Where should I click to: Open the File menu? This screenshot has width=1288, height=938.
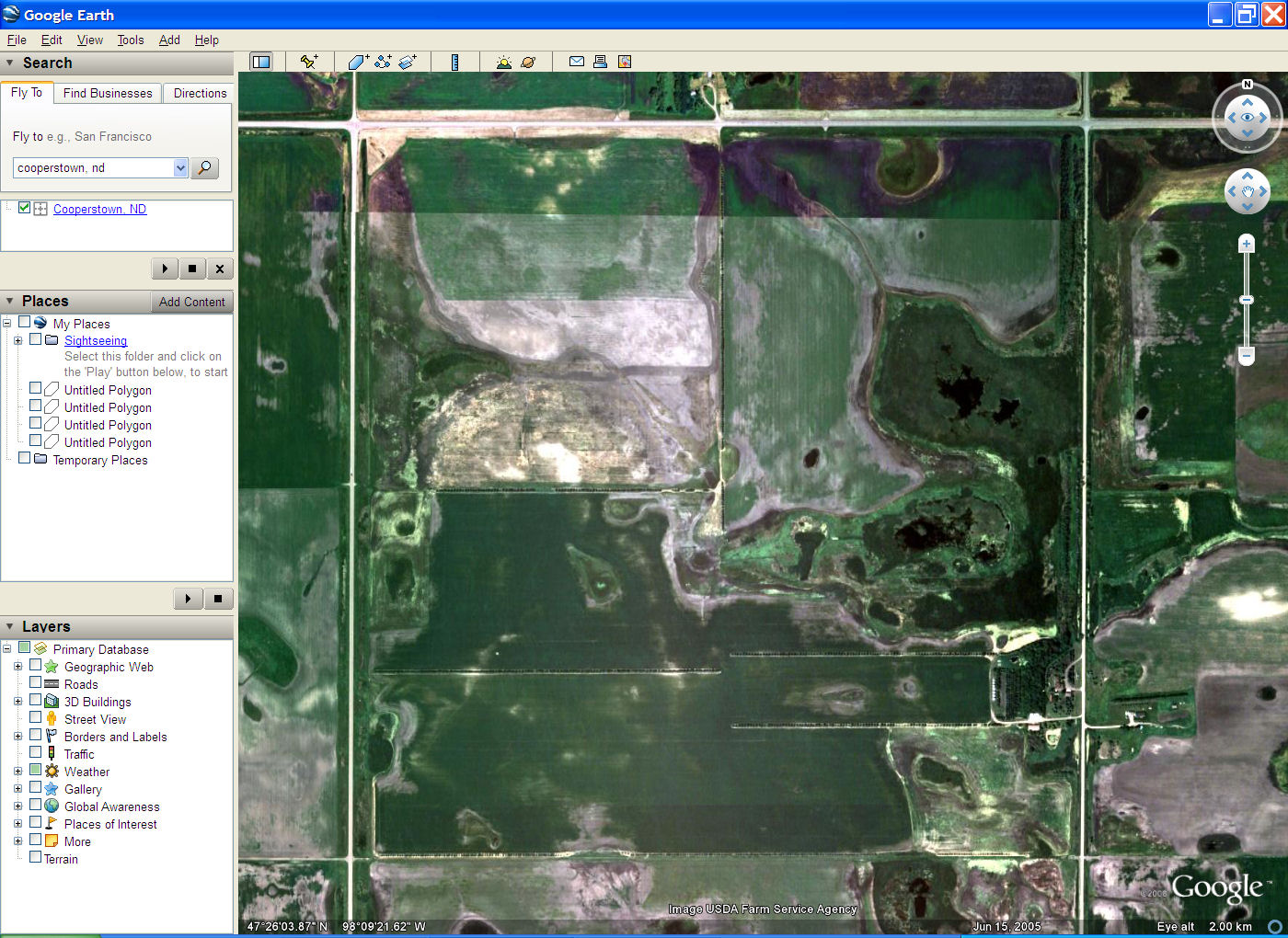(17, 40)
